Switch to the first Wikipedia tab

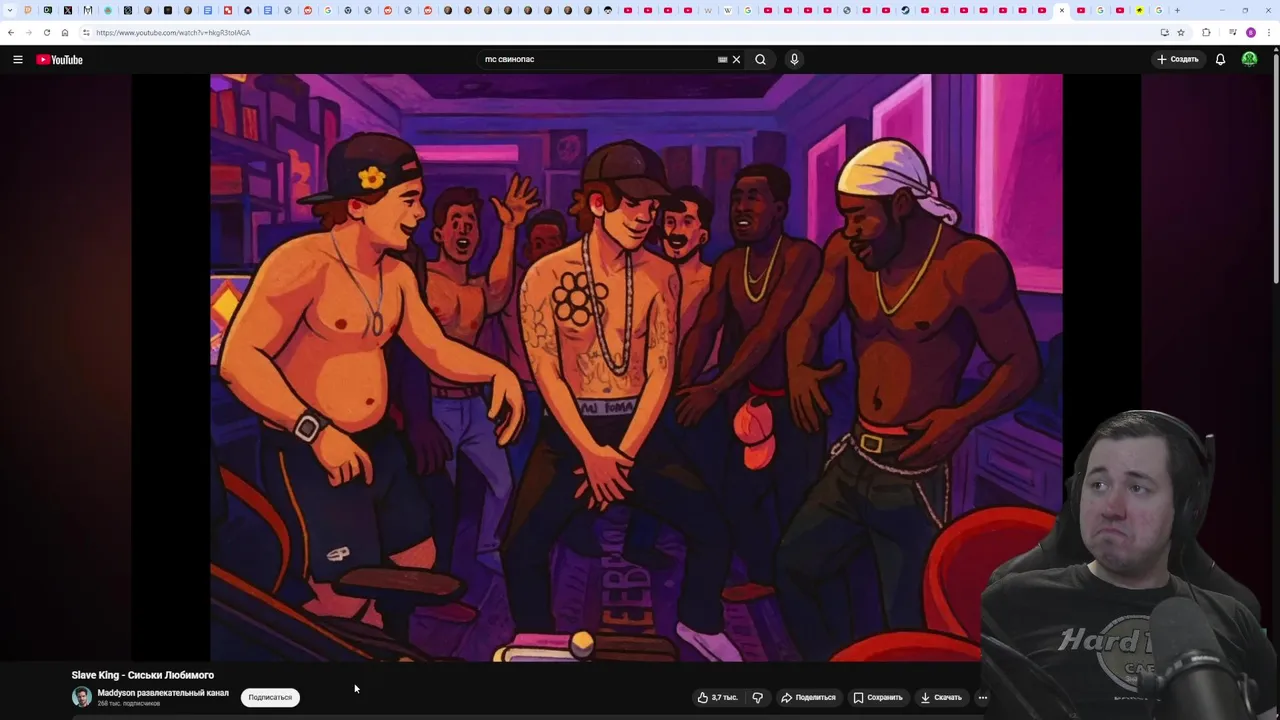tap(707, 10)
